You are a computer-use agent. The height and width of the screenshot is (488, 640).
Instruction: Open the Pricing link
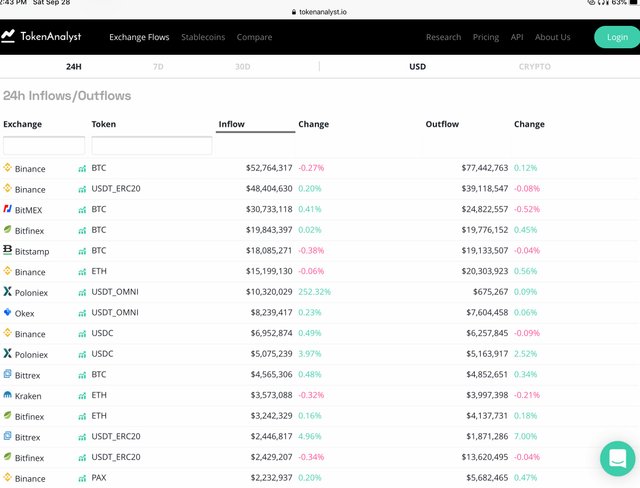pyautogui.click(x=486, y=38)
